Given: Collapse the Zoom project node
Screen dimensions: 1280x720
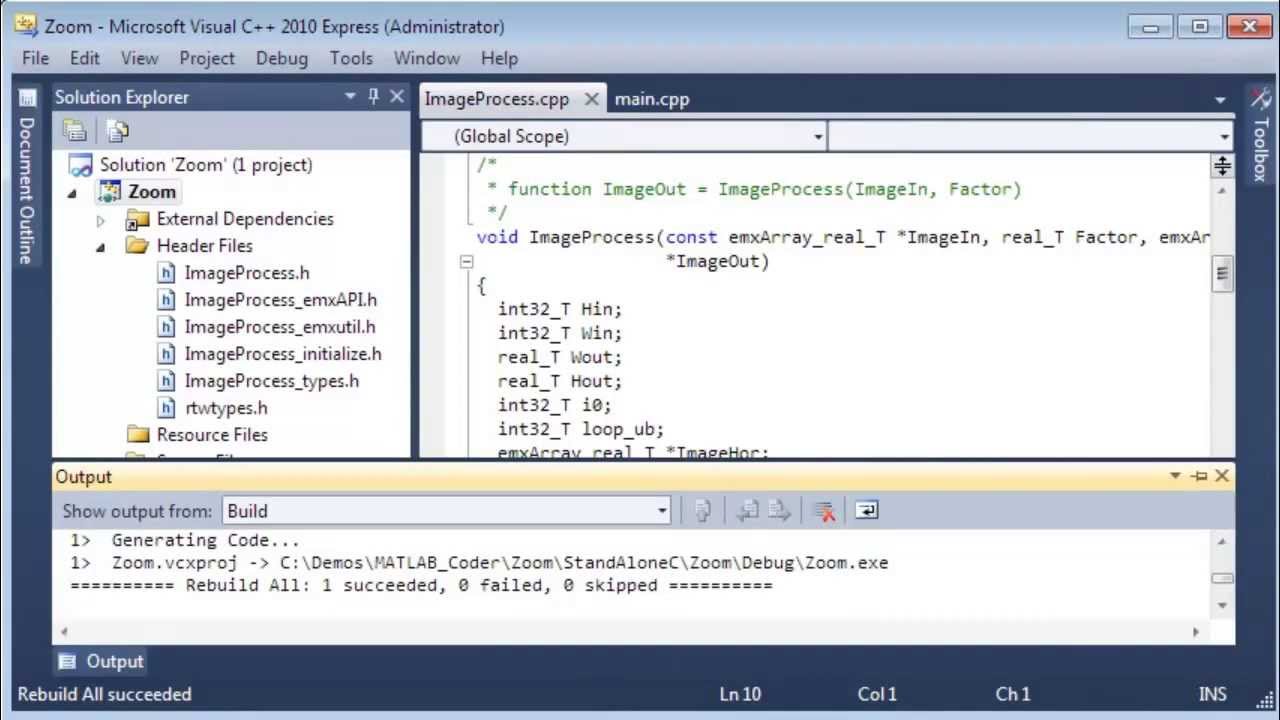Looking at the screenshot, I should (x=72, y=193).
